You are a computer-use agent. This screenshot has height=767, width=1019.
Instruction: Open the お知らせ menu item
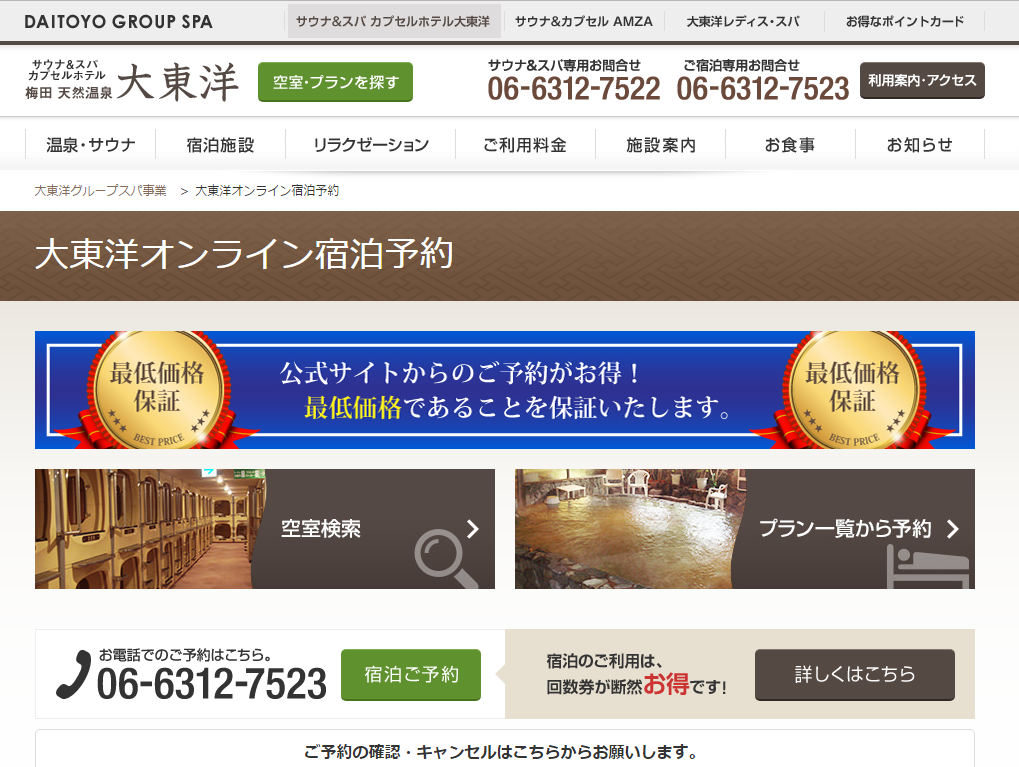(920, 144)
